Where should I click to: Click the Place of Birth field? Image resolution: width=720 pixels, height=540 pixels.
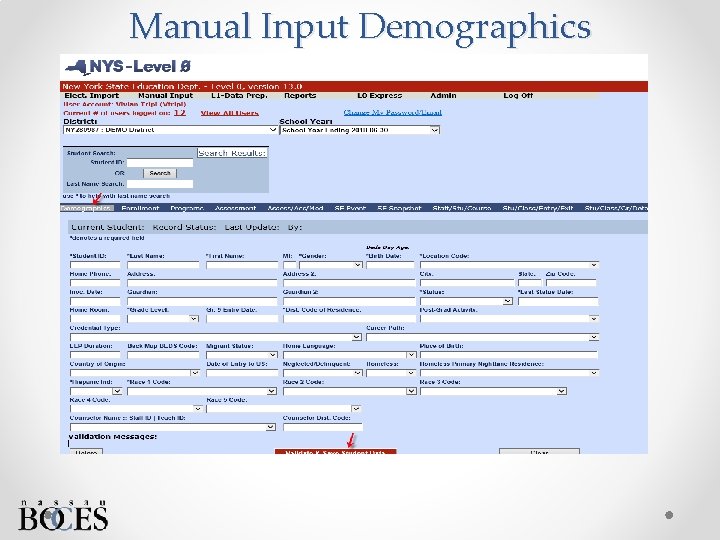(x=509, y=355)
